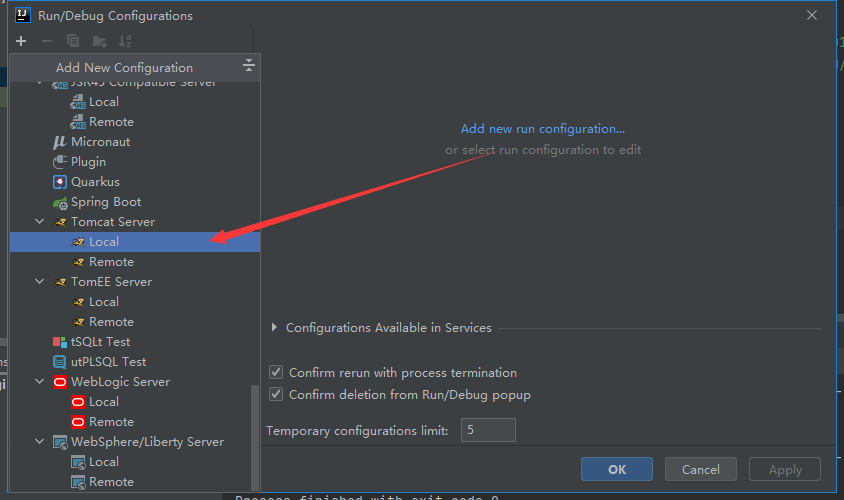Click the Add New Configuration plus icon
Viewport: 844px width, 500px height.
[x=21, y=41]
